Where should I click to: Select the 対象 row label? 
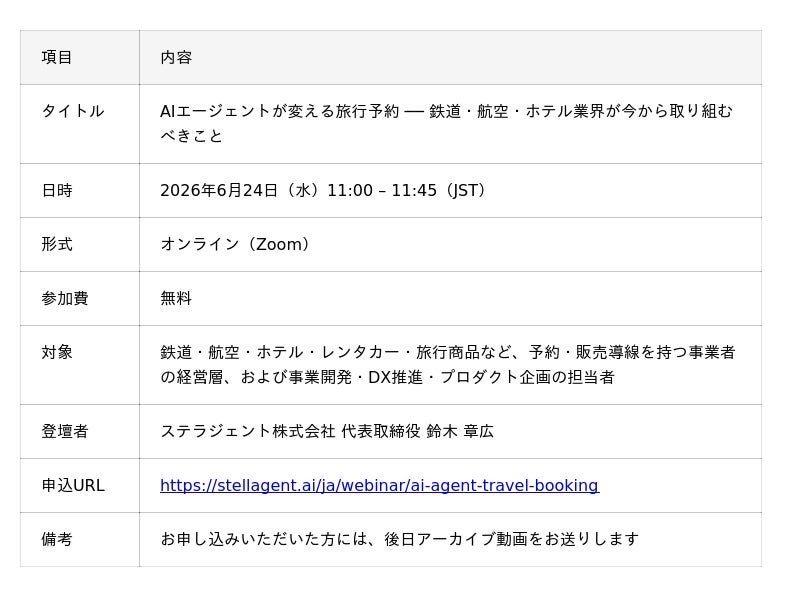click(x=57, y=352)
